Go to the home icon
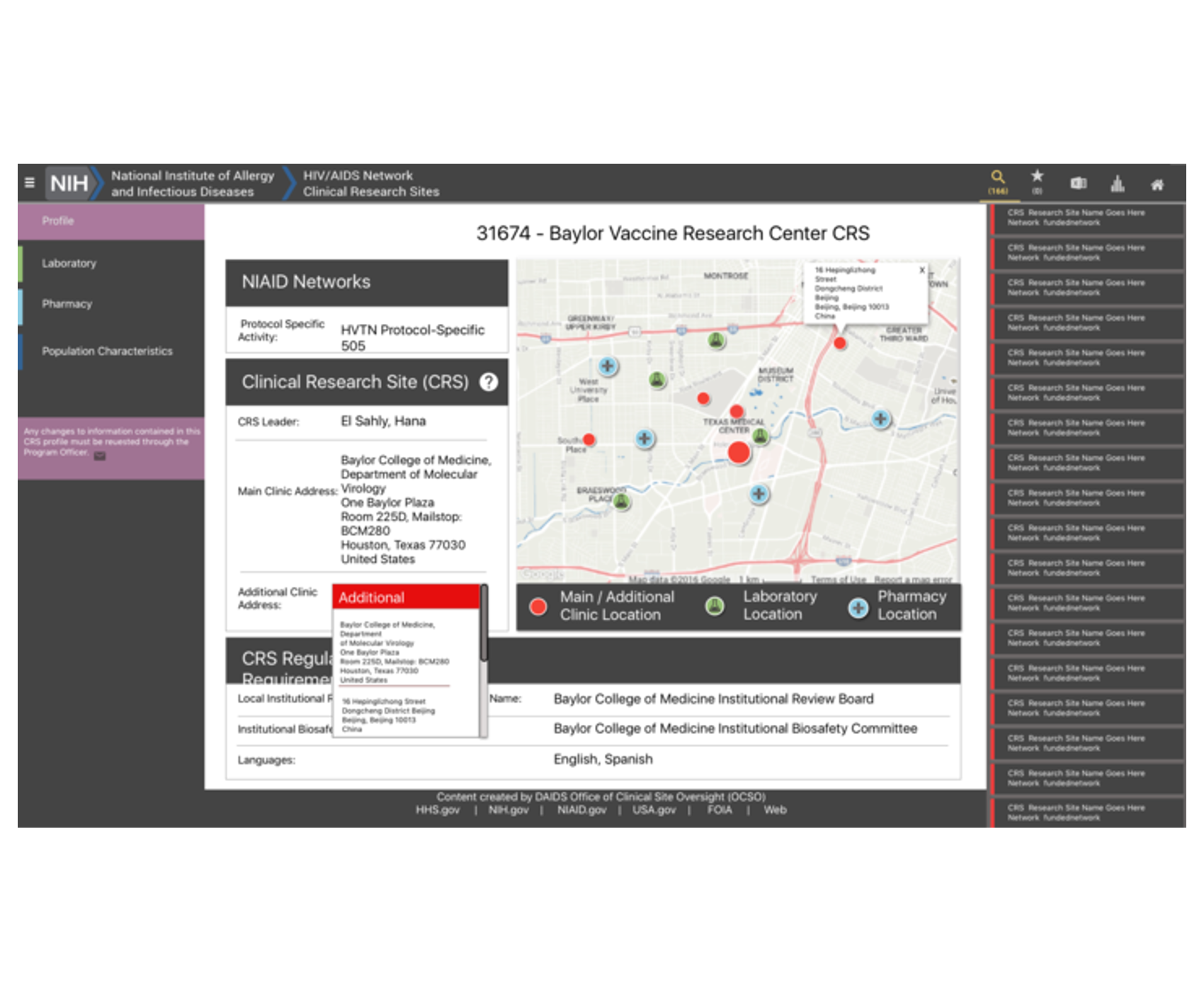Viewport: 1204px width, 992px height. 1157,184
